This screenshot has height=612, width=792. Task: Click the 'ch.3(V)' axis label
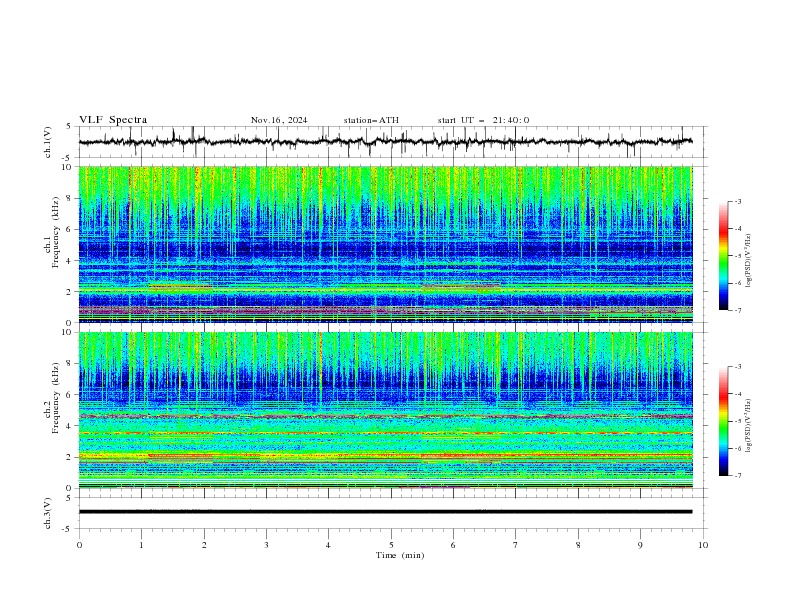(48, 513)
